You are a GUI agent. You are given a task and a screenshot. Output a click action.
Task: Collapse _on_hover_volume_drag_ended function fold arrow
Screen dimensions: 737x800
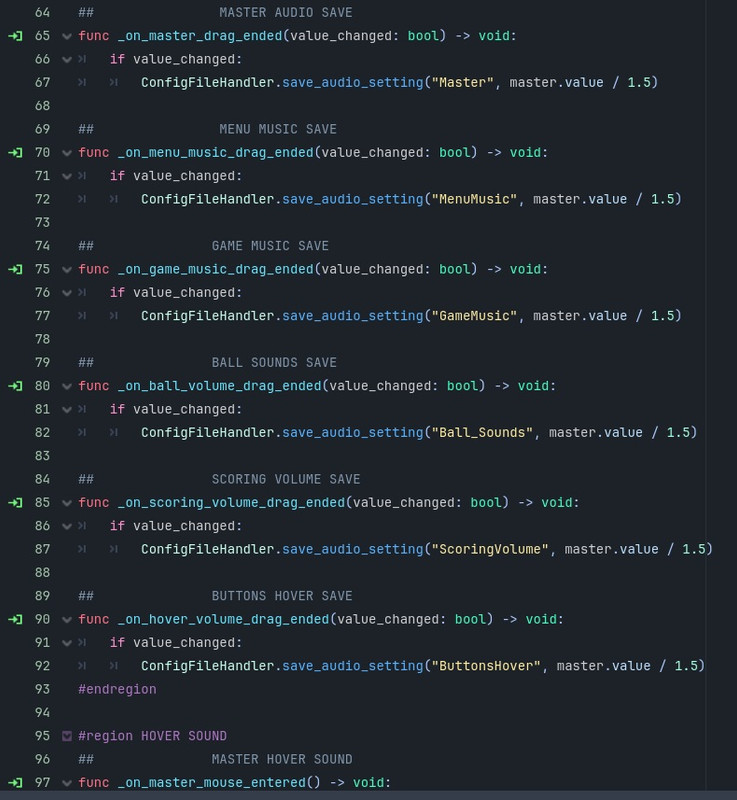(x=67, y=620)
